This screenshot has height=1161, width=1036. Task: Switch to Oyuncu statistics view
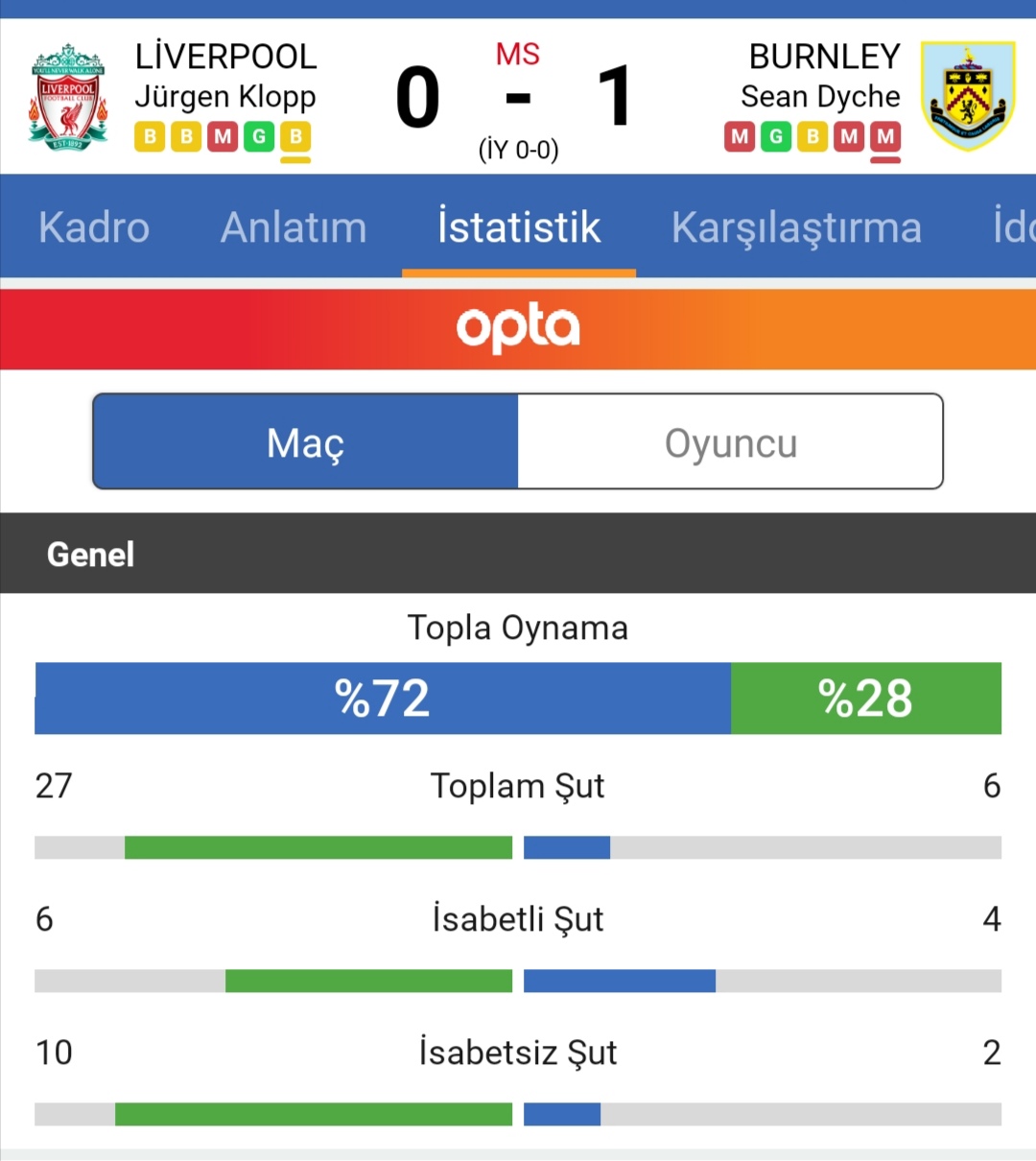click(730, 441)
